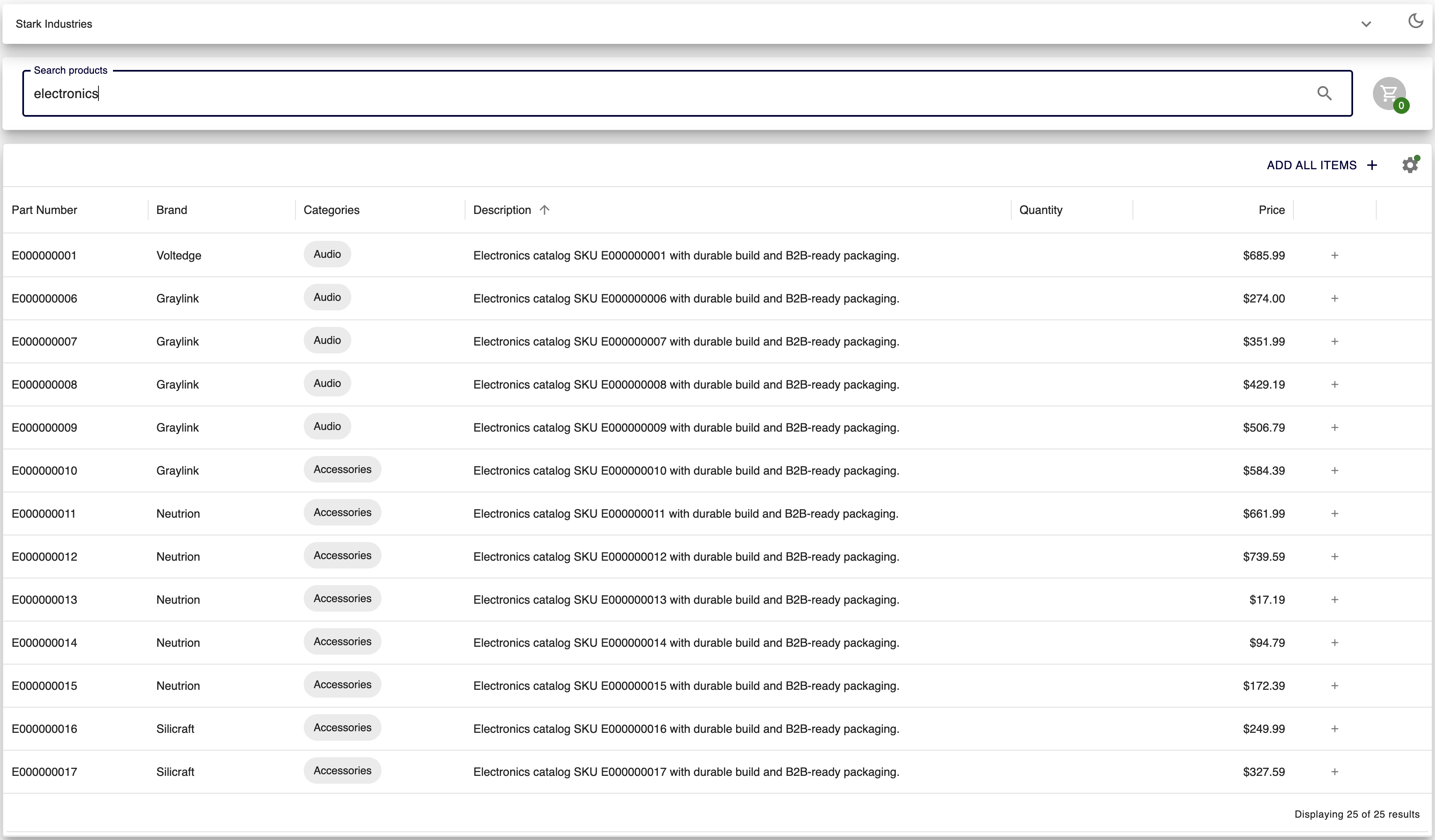Image resolution: width=1435 pixels, height=840 pixels.
Task: Click the search magnifier icon
Action: point(1325,94)
